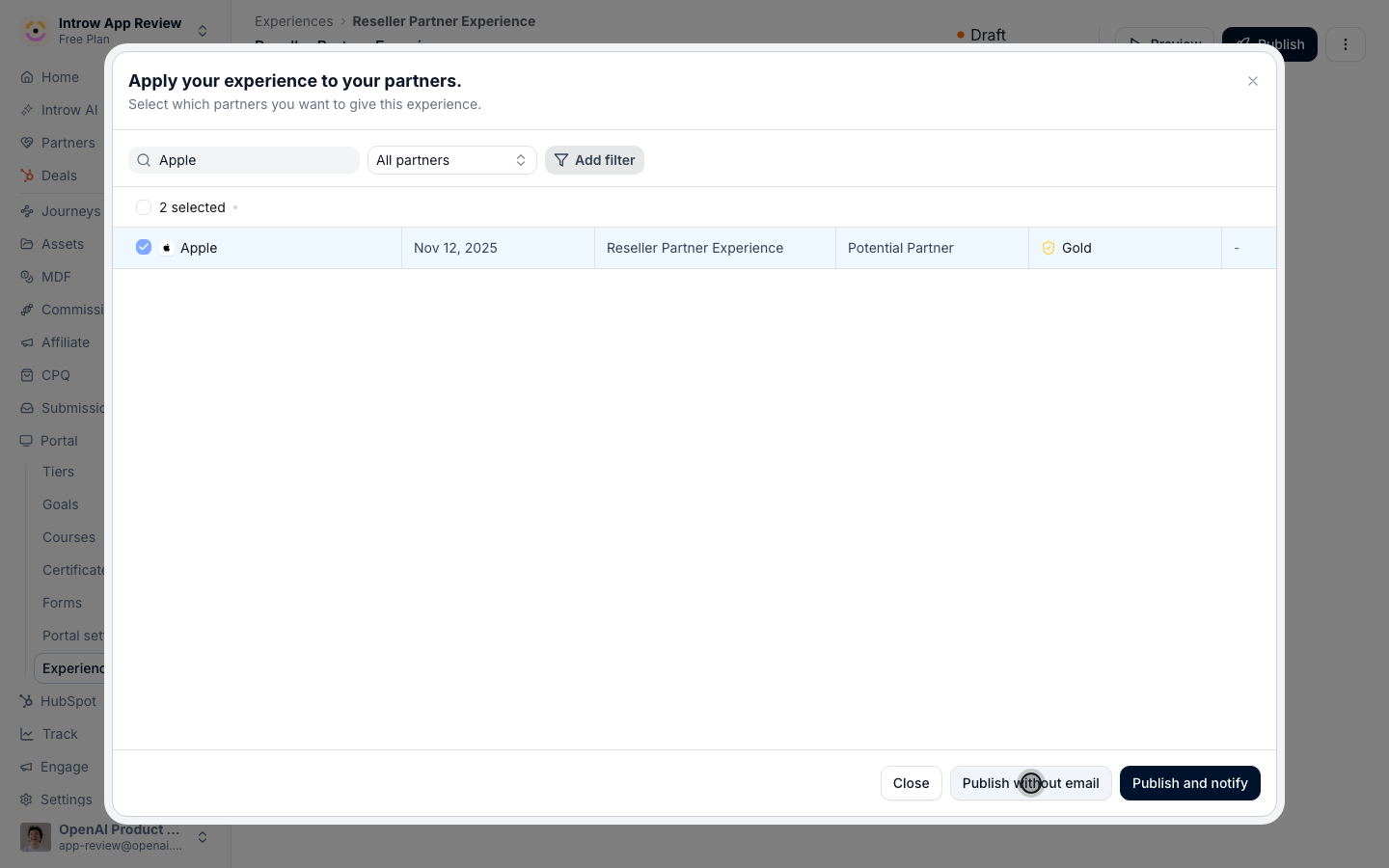
Task: Click Add filter button
Action: tap(594, 160)
